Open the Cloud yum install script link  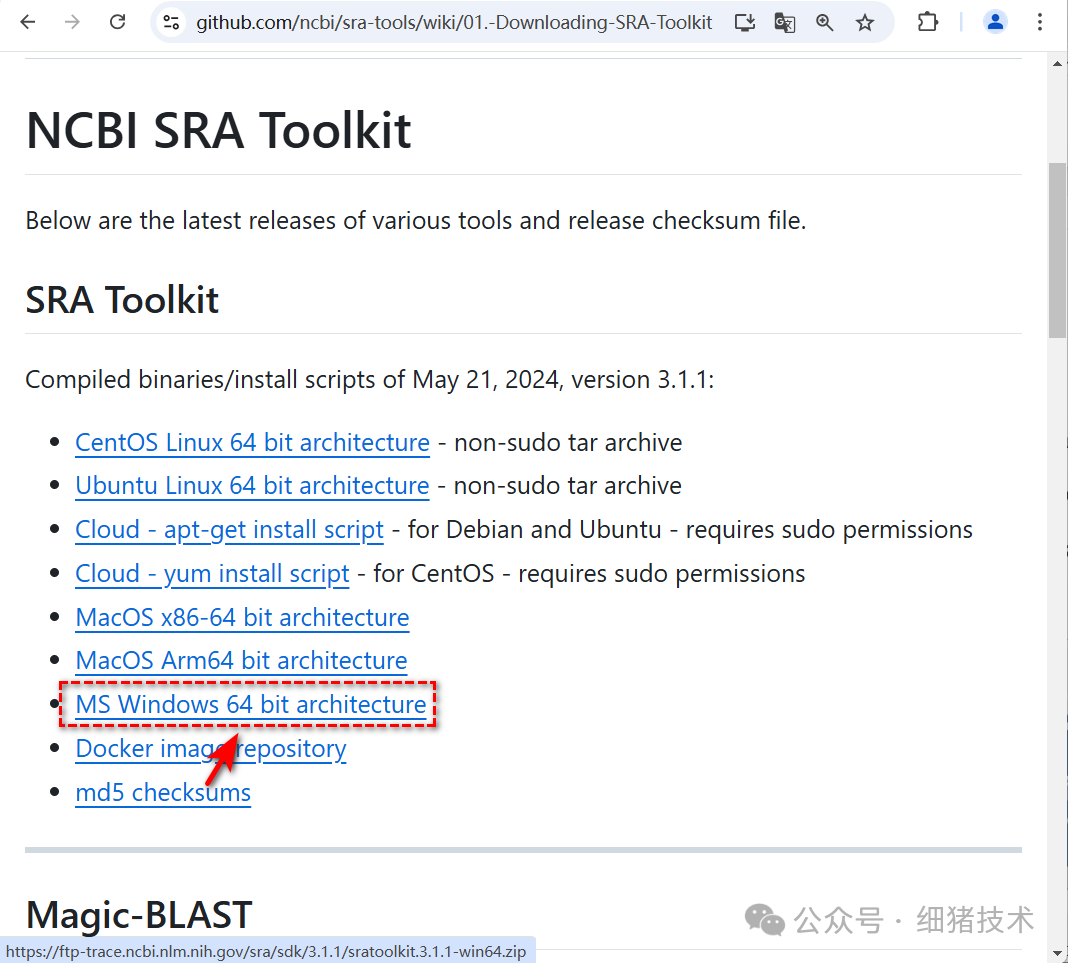click(x=212, y=573)
